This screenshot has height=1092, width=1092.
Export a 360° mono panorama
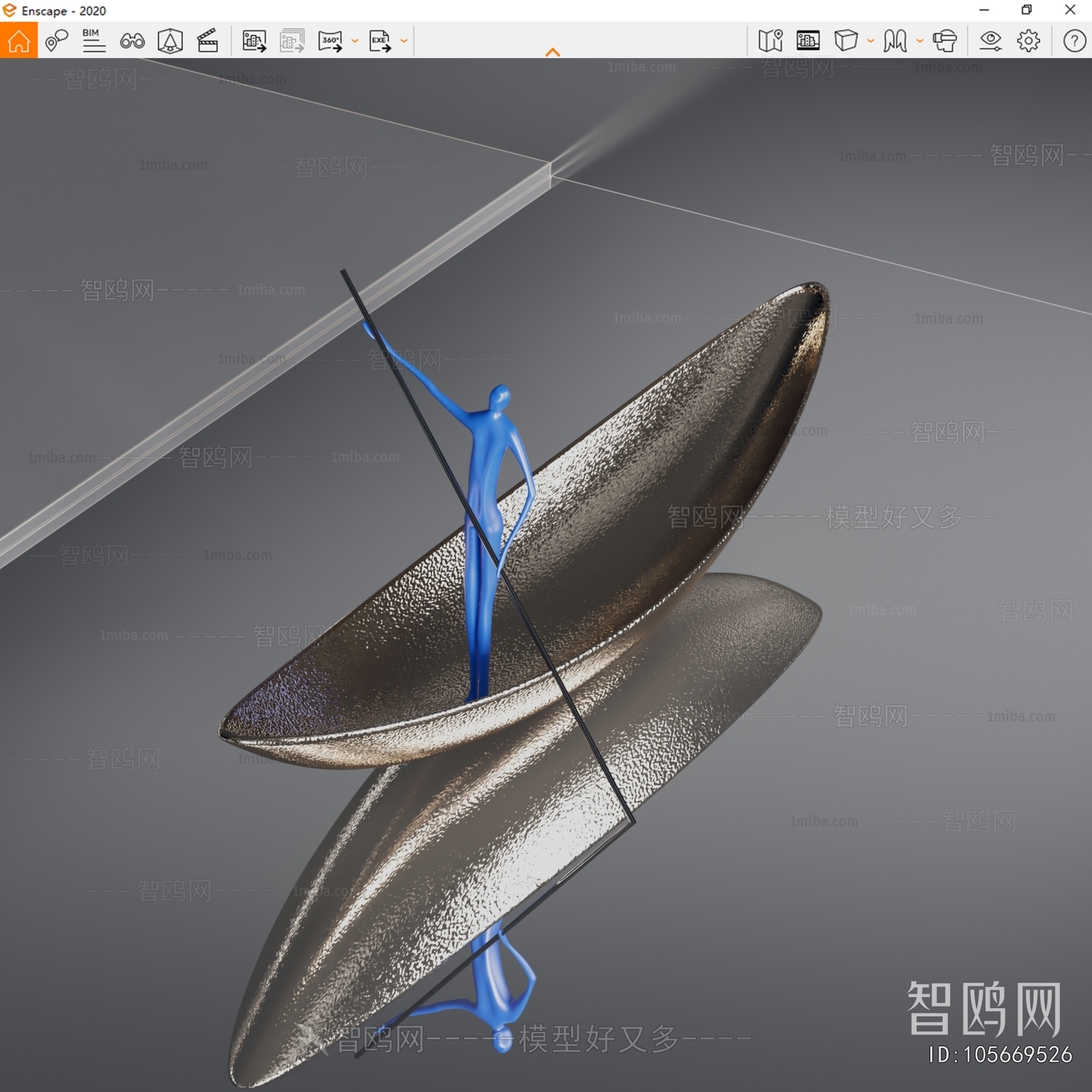[330, 41]
